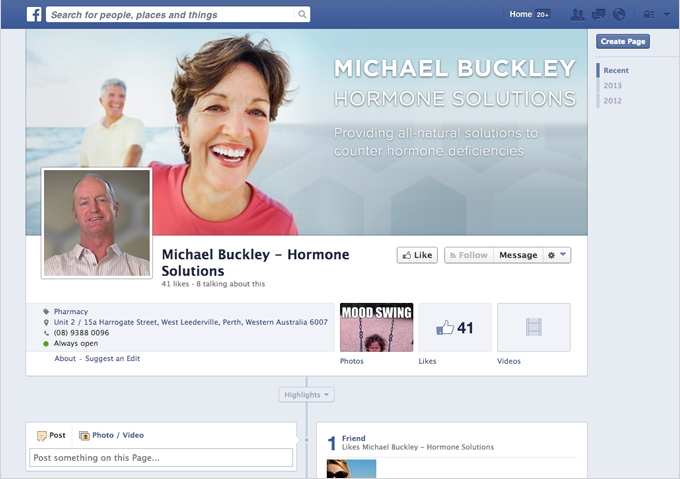Click phone number (08) 9388 0096

click(x=82, y=332)
